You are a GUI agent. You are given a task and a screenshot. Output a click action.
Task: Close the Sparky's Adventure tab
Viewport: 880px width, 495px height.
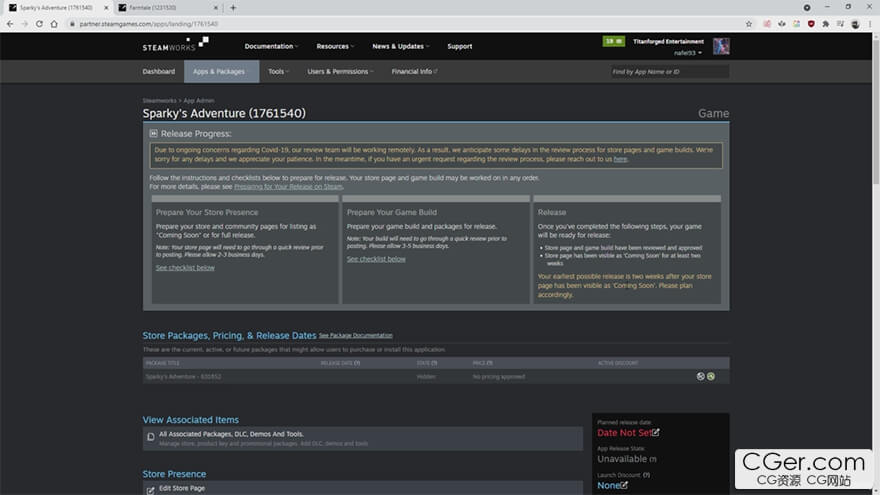[x=106, y=8]
